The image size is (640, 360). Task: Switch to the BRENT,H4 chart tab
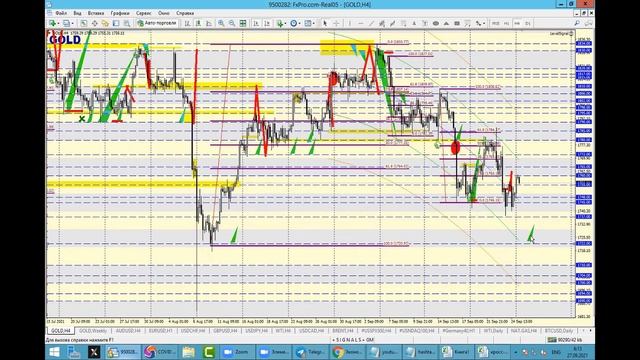pos(343,331)
